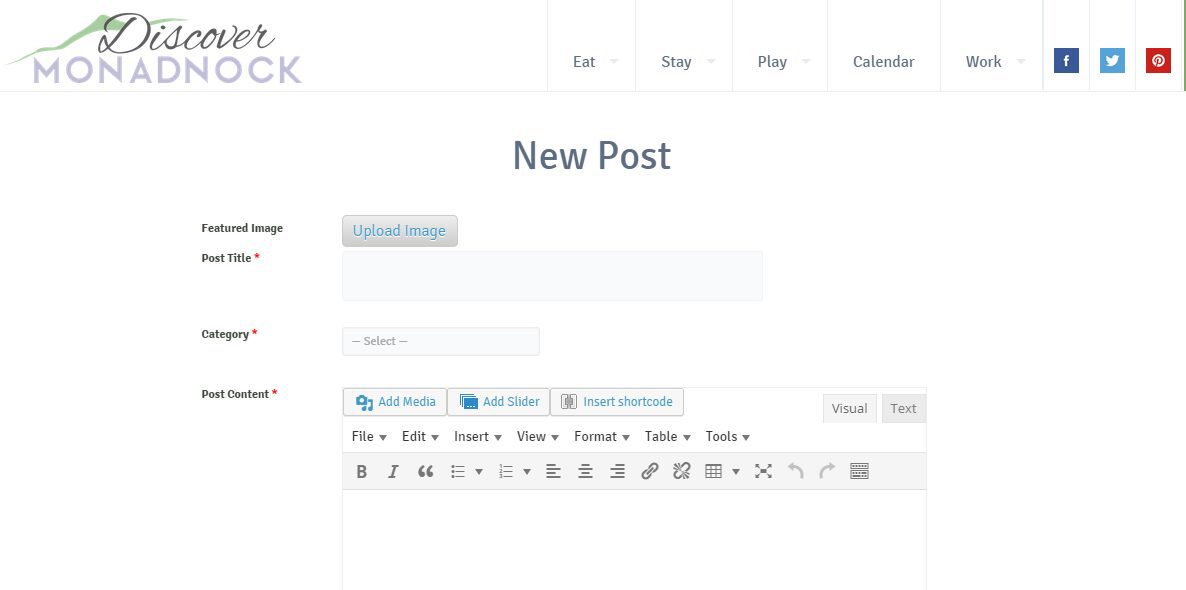Align text right

[617, 471]
